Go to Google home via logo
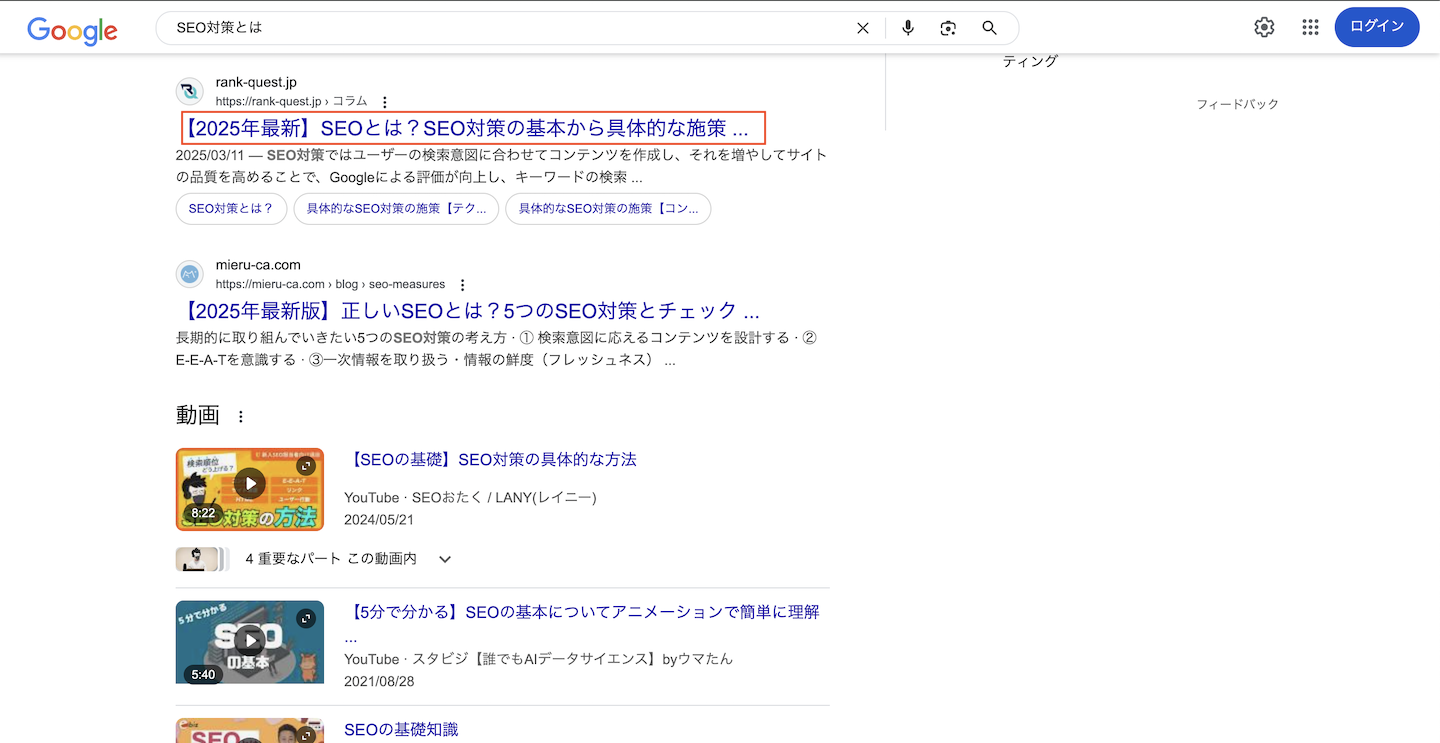Screen dimensions: 1440x743 (x=72, y=29)
